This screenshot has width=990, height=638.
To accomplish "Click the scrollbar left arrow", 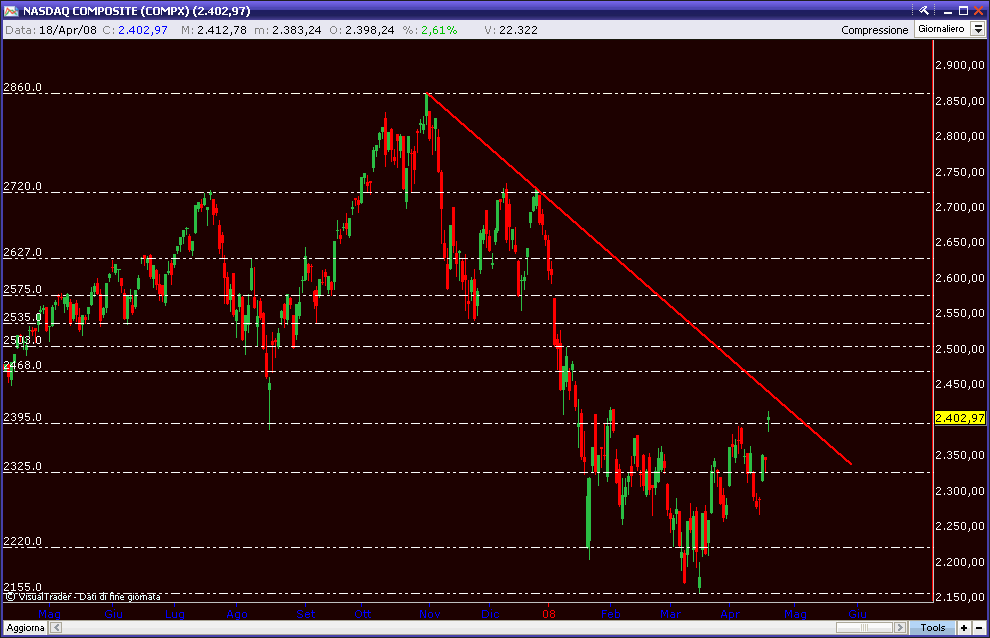I will [56, 627].
